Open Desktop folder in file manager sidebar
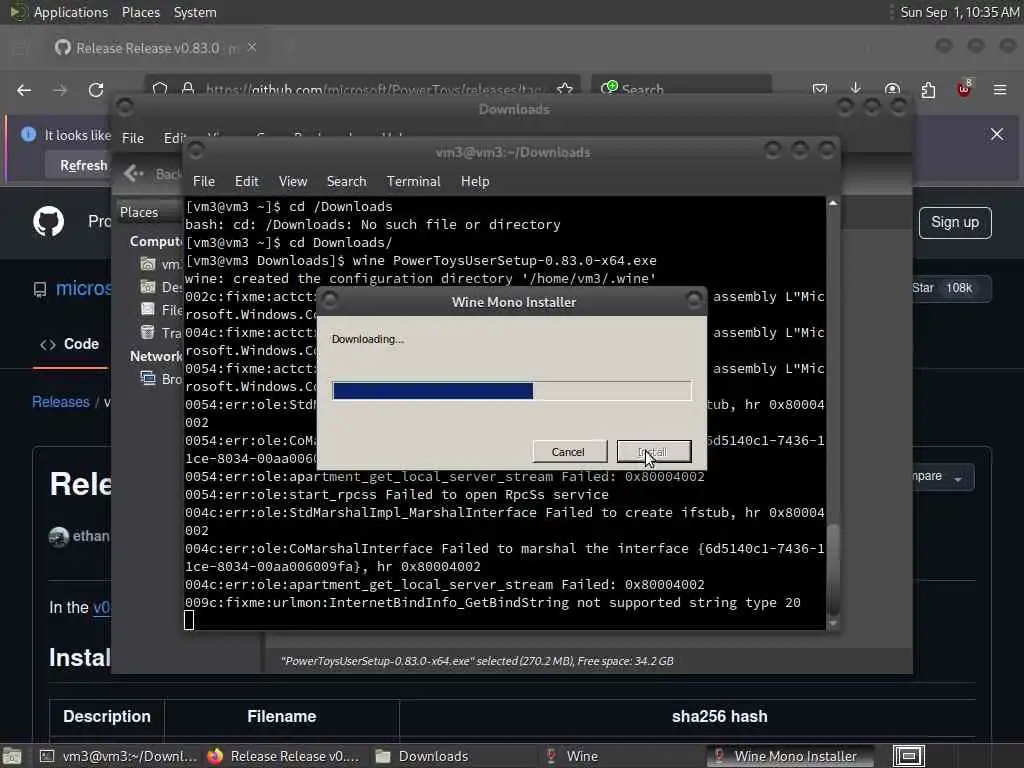The width and height of the screenshot is (1024, 768). [161, 287]
